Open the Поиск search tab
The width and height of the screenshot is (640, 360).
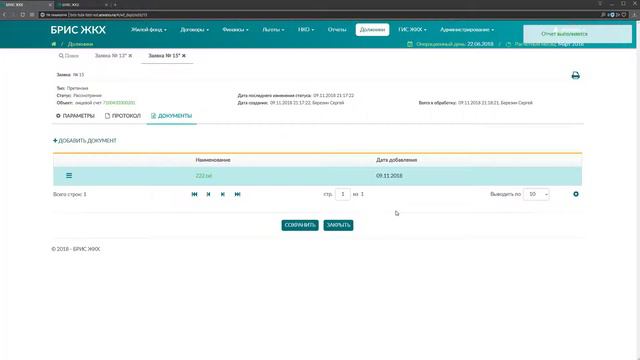(x=69, y=56)
